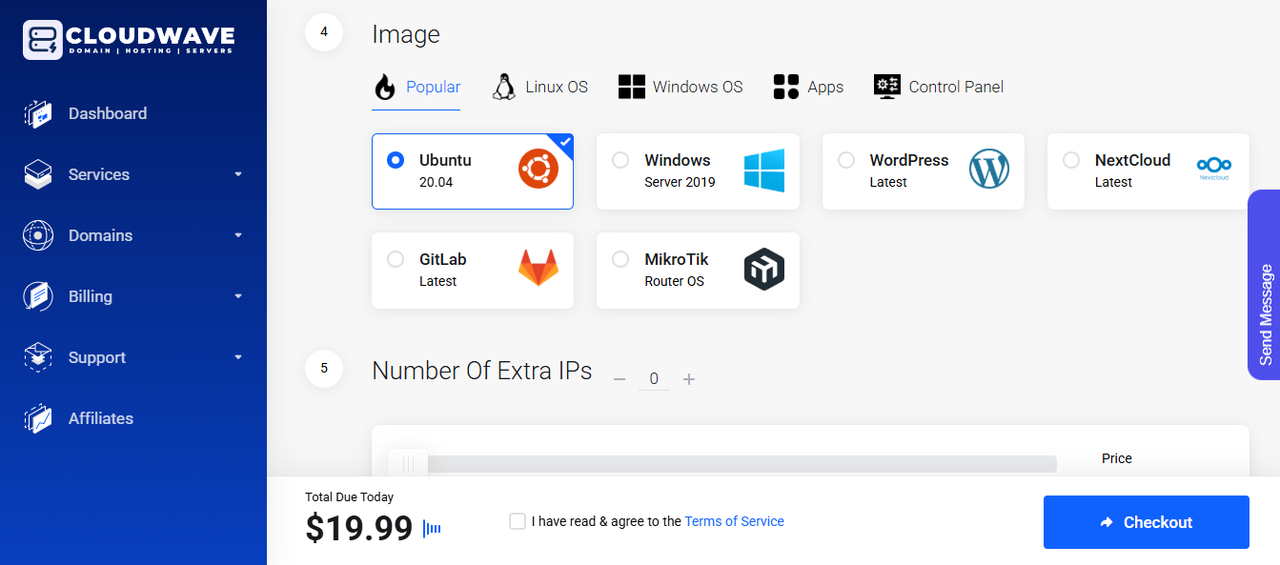The width and height of the screenshot is (1280, 565).
Task: Click the Windows OS tab logo
Action: click(x=631, y=87)
